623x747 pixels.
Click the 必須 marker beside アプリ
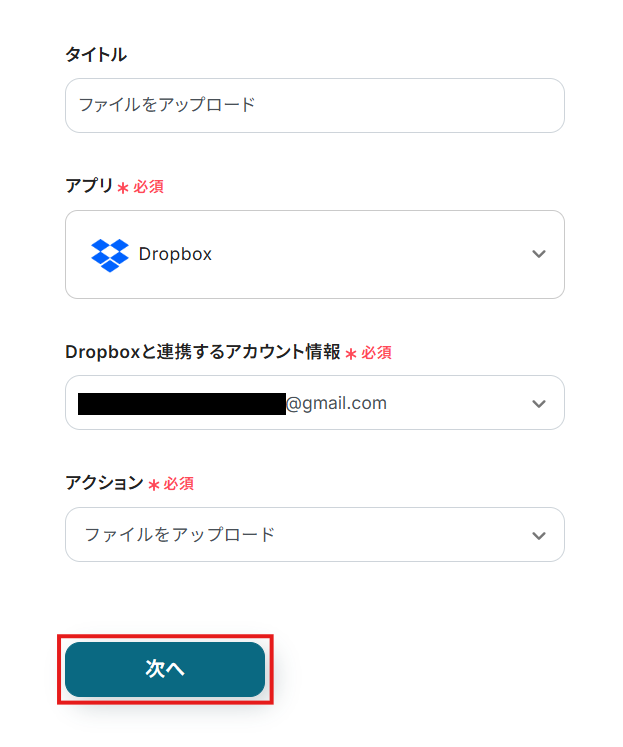tap(149, 187)
